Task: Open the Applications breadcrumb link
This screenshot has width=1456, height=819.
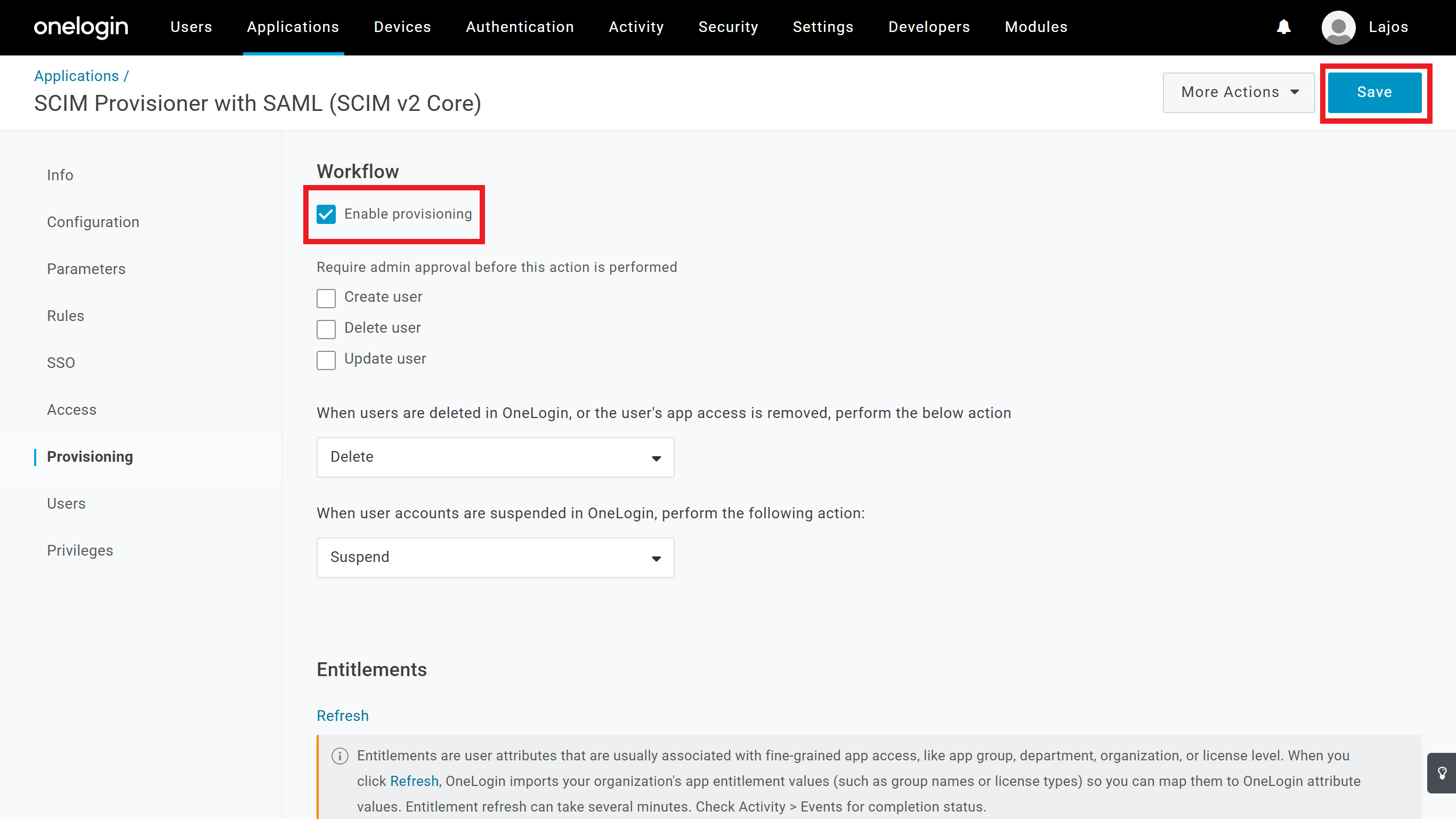Action: [76, 76]
